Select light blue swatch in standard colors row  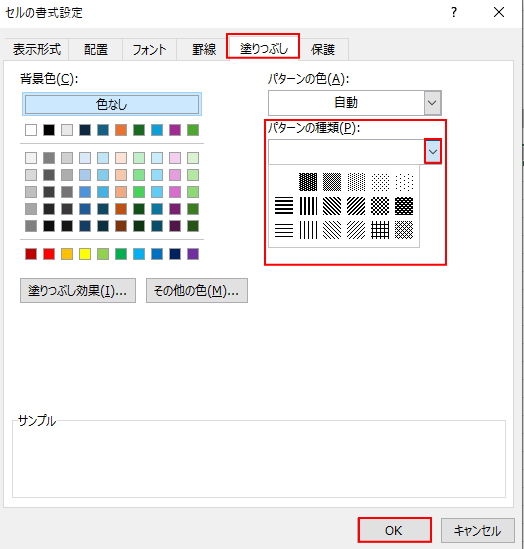(139, 254)
